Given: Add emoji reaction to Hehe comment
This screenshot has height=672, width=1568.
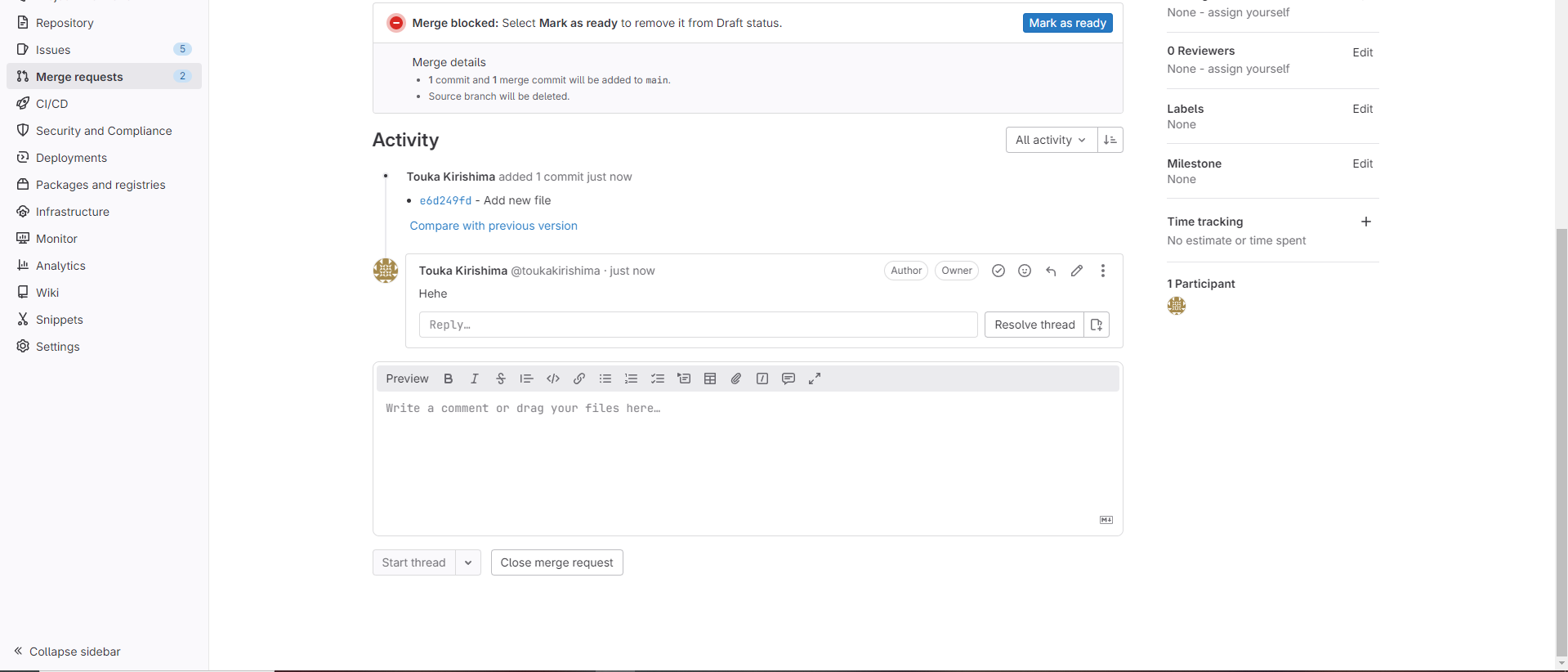Looking at the screenshot, I should pyautogui.click(x=1025, y=271).
